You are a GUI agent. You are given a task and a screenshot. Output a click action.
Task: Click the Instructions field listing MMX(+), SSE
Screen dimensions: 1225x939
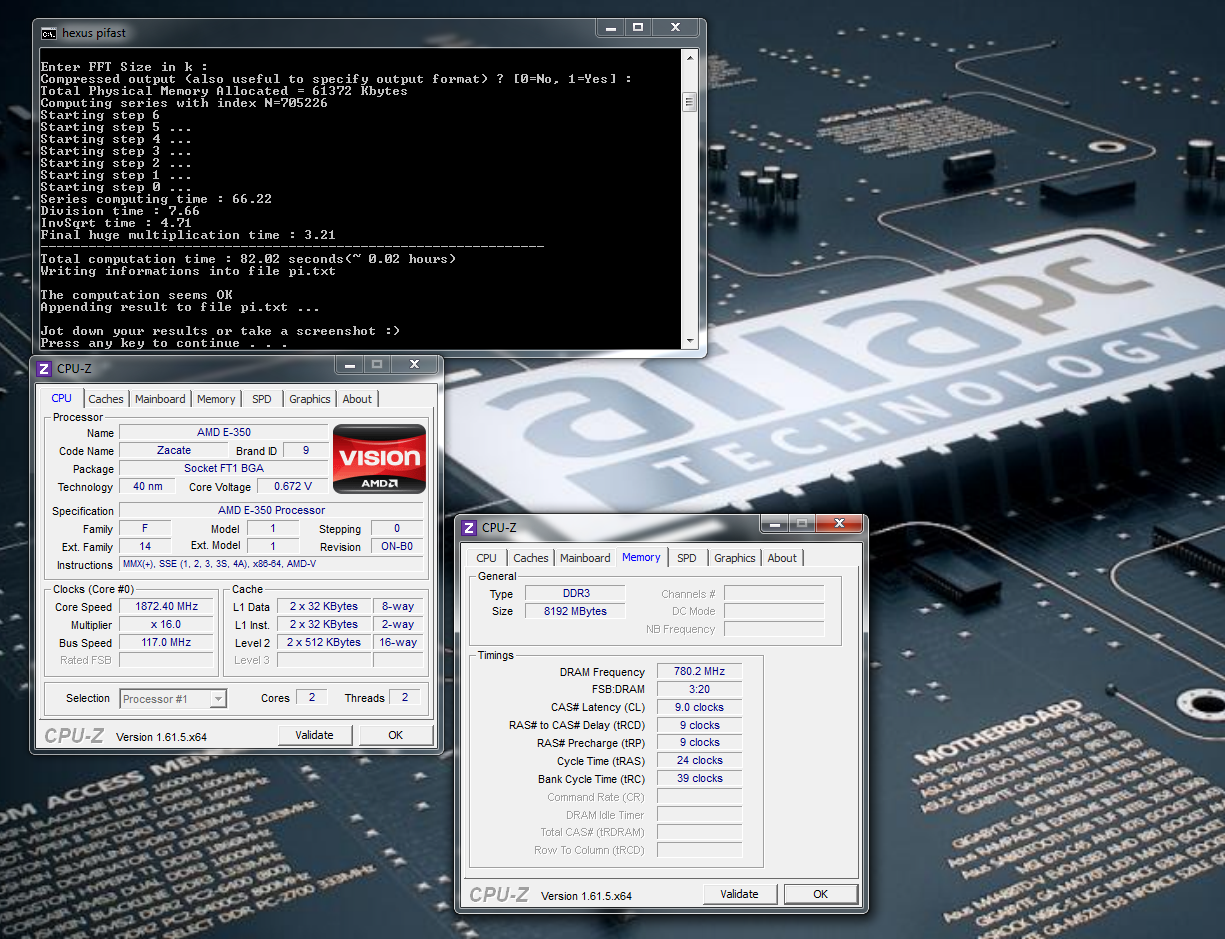[x=271, y=564]
